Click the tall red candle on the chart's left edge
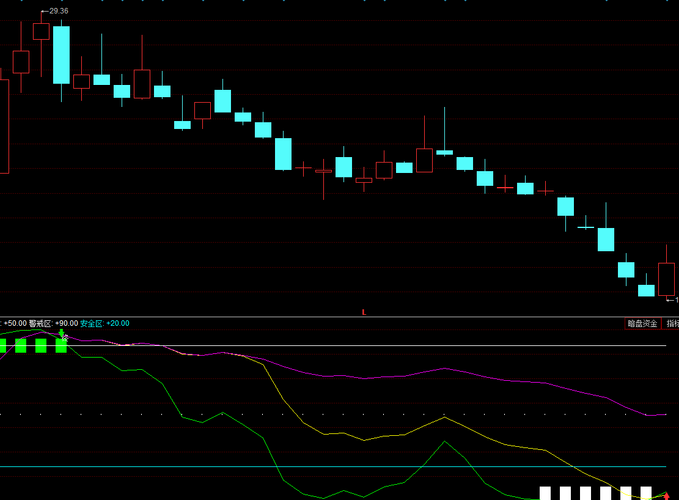The image size is (679, 500). click(3, 125)
